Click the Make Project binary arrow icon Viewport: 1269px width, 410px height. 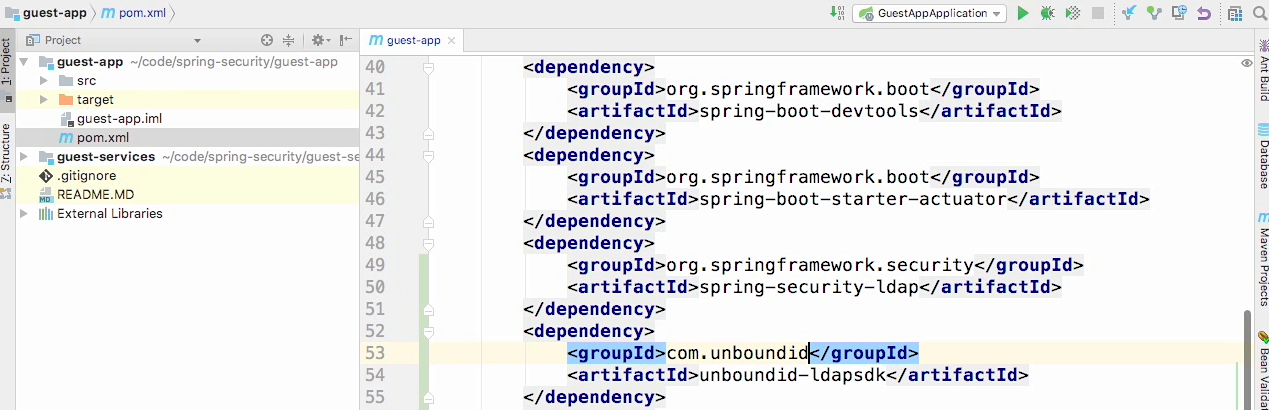coord(838,14)
